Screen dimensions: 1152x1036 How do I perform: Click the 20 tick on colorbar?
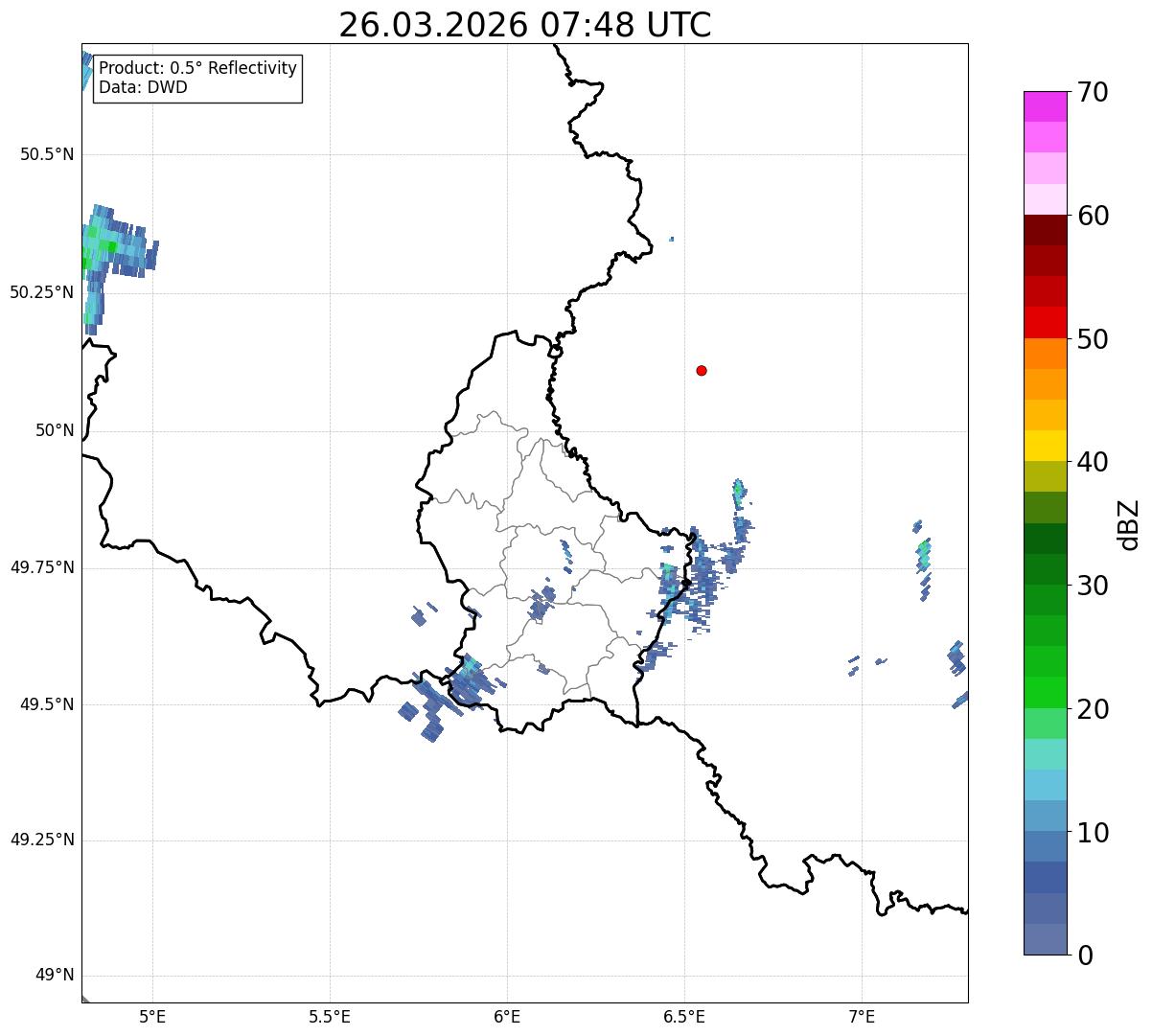[x=1093, y=709]
